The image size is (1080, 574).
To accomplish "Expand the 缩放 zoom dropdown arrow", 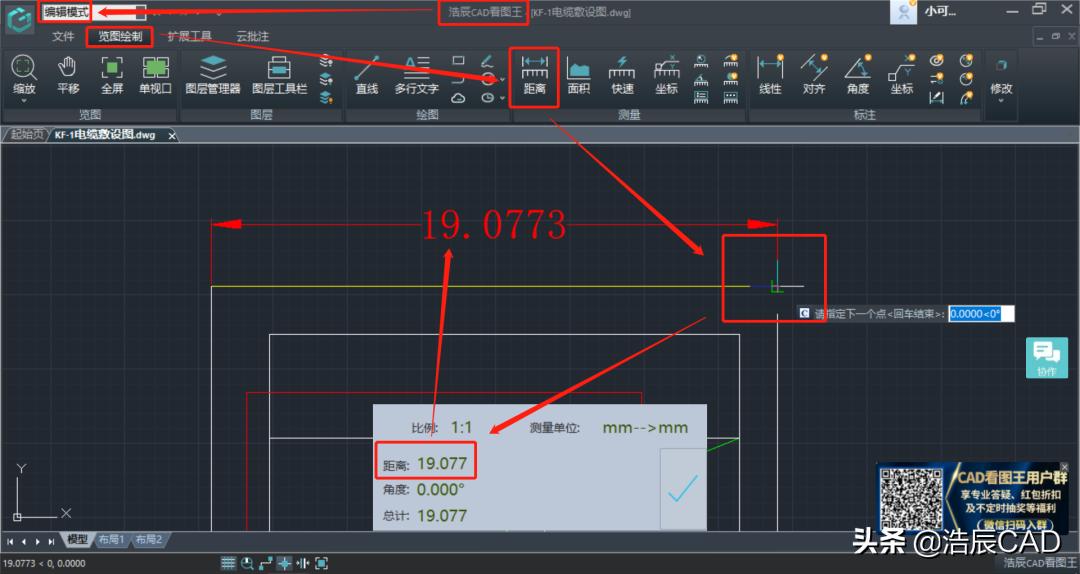I will point(23,101).
